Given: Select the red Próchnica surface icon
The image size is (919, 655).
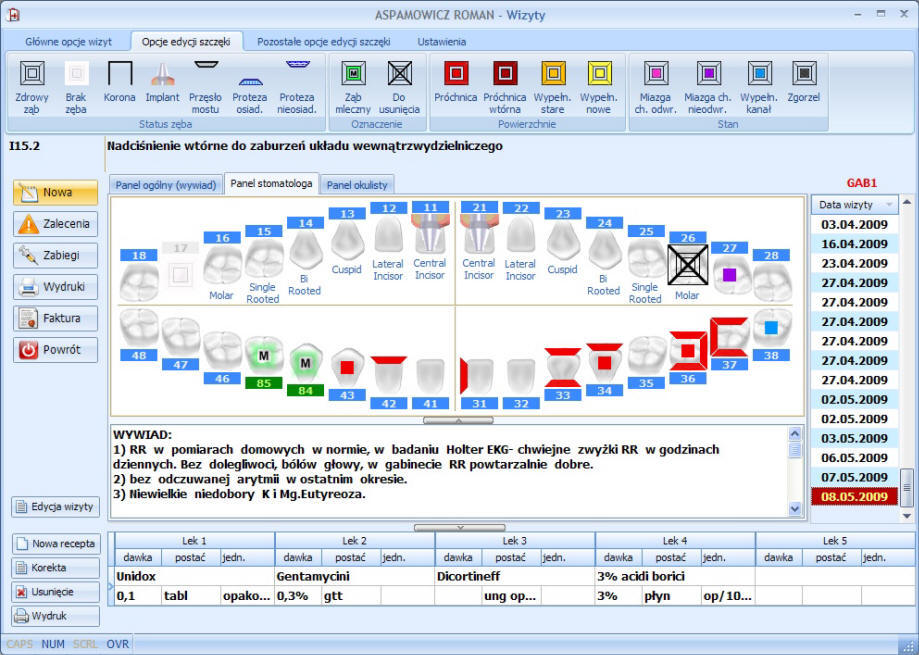Looking at the screenshot, I should 456,74.
